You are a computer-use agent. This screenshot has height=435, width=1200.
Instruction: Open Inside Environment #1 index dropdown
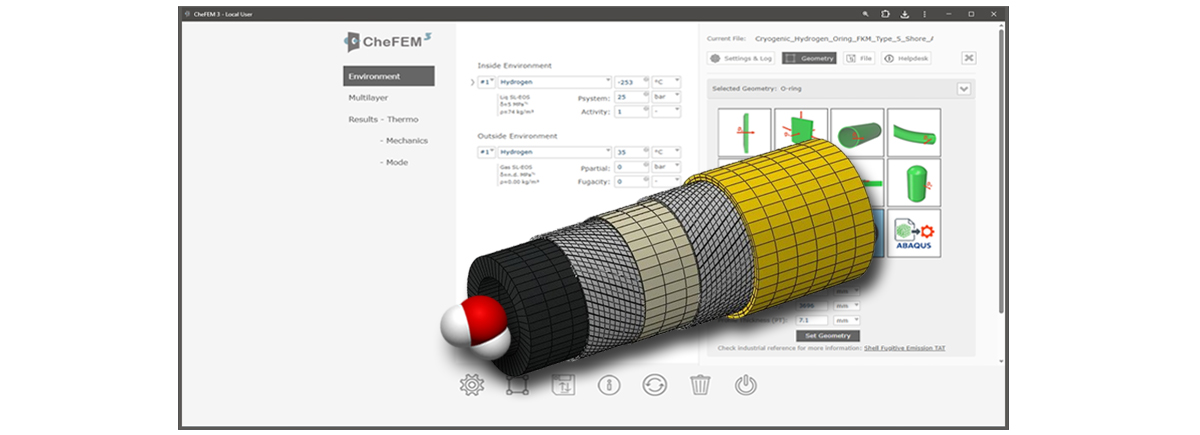[x=487, y=82]
